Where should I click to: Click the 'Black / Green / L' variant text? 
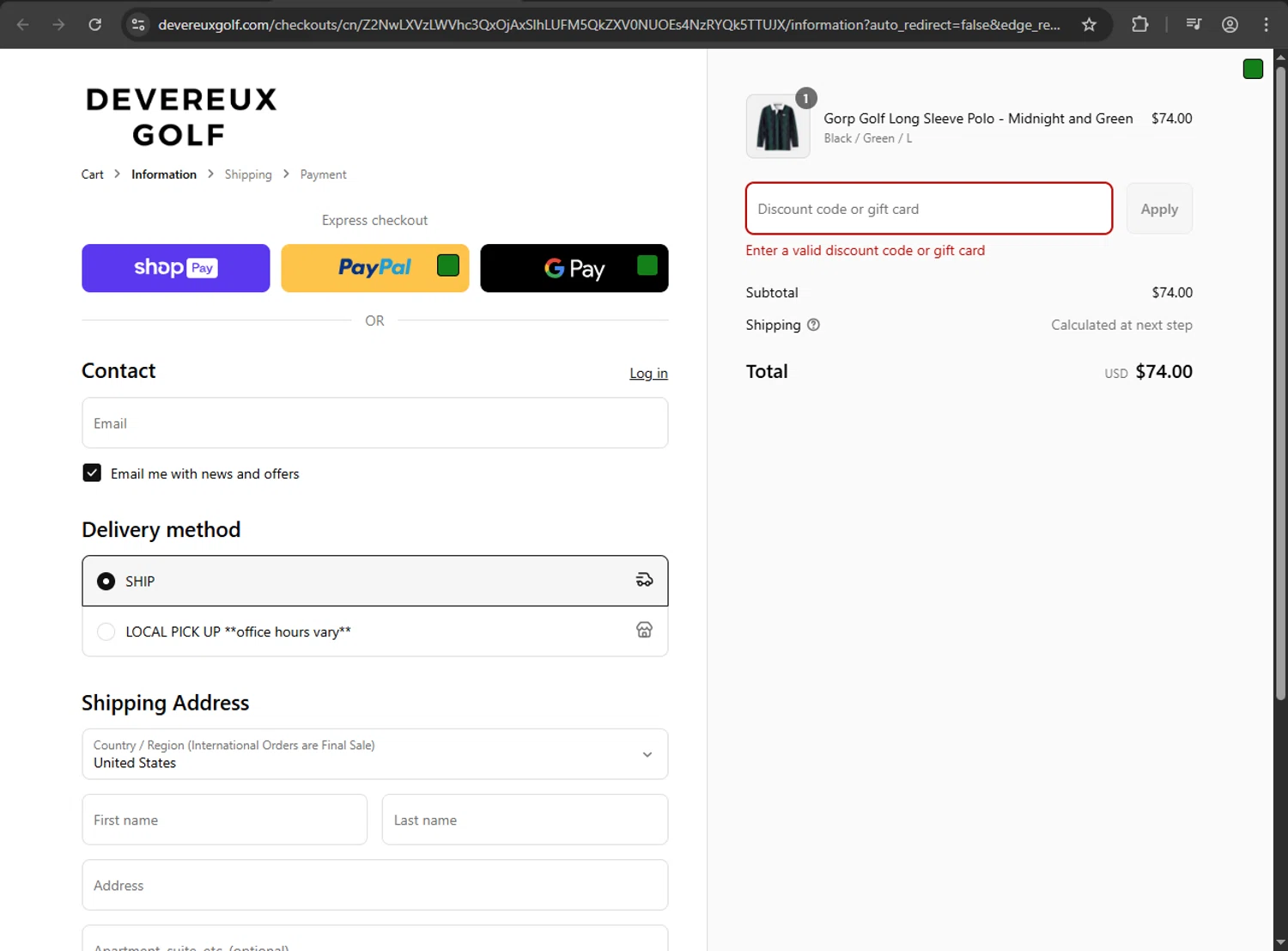[x=868, y=138]
